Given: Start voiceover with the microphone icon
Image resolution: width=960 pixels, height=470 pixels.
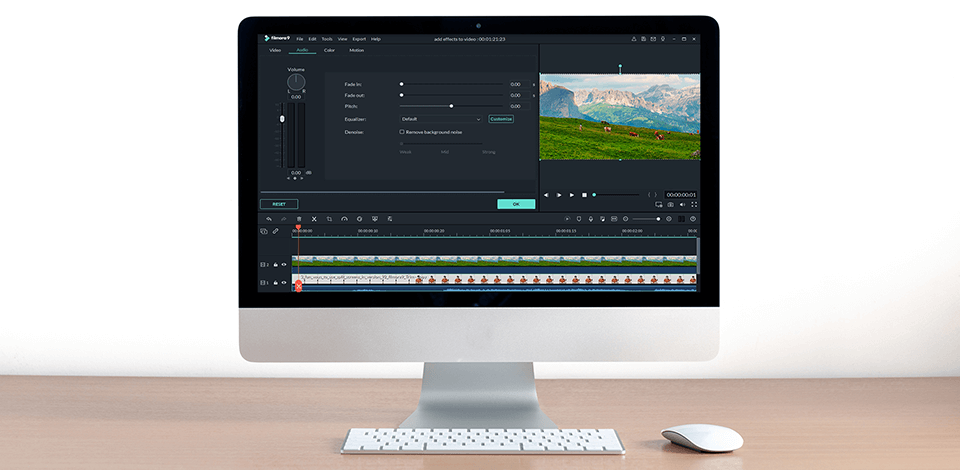Looking at the screenshot, I should pyautogui.click(x=591, y=218).
